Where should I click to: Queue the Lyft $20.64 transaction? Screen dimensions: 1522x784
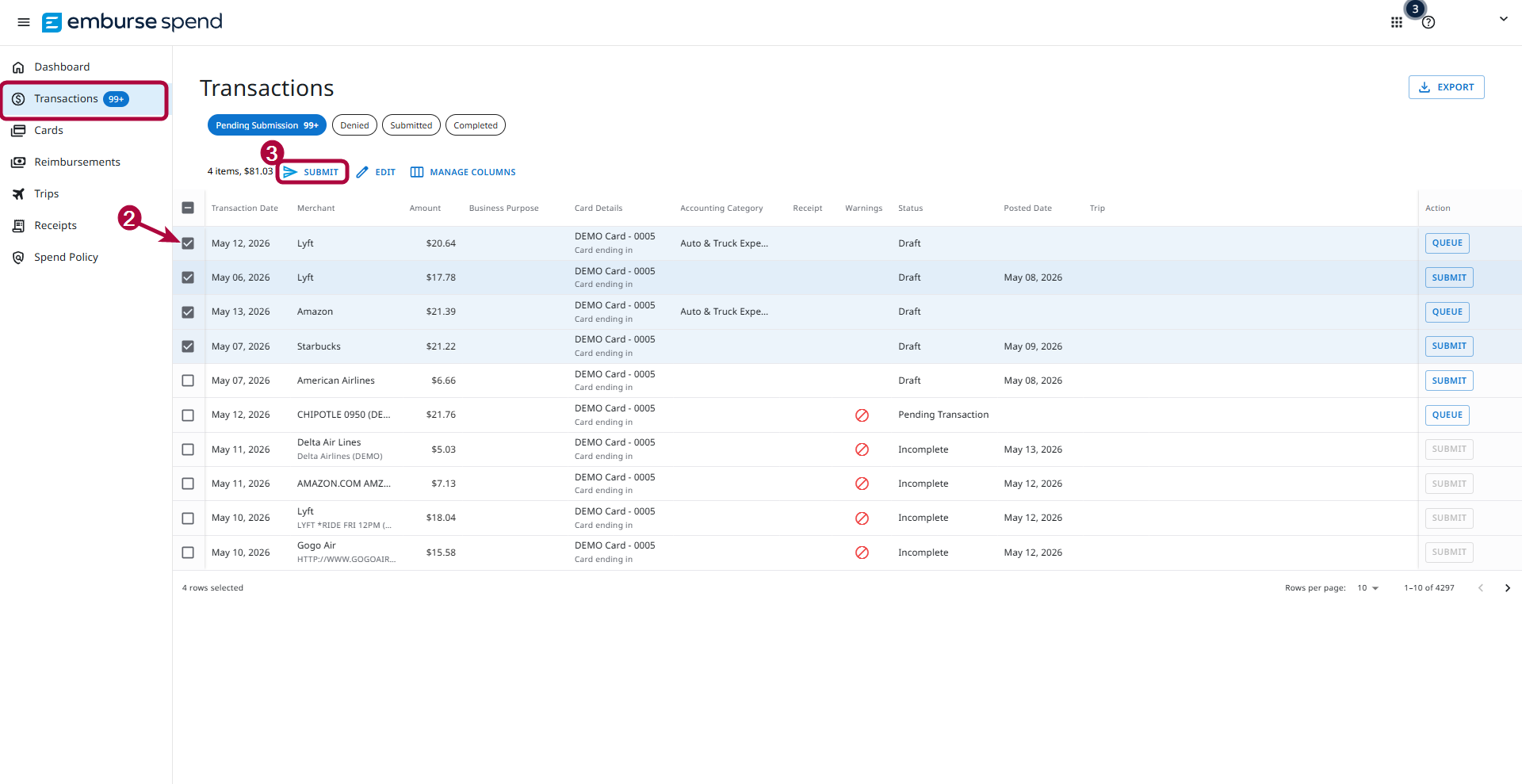(x=1447, y=243)
